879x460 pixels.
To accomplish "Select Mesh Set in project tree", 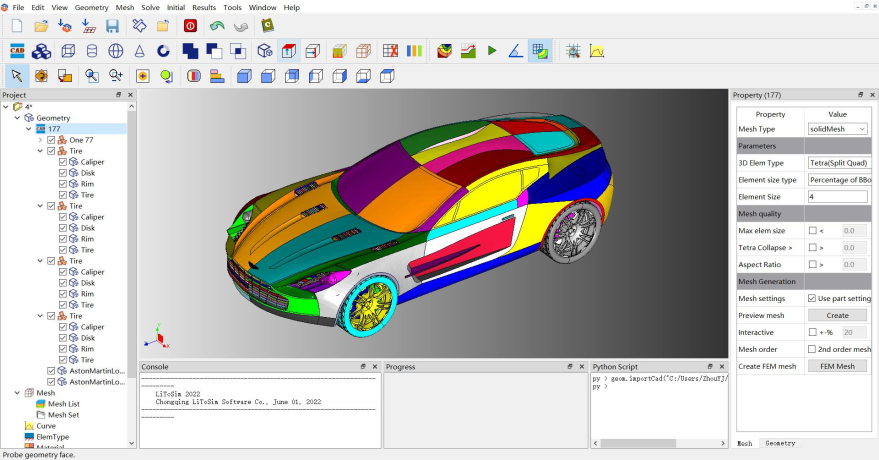I will pyautogui.click(x=63, y=415).
